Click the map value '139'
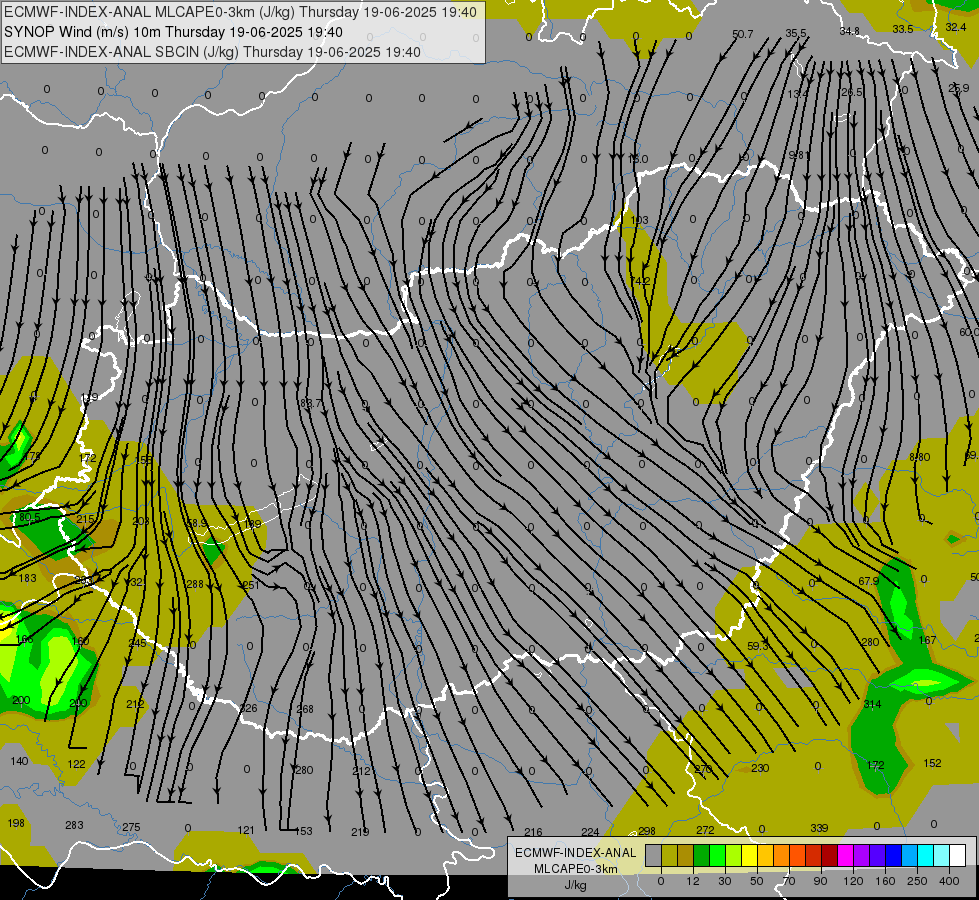The height and width of the screenshot is (900, 979). (x=89, y=398)
